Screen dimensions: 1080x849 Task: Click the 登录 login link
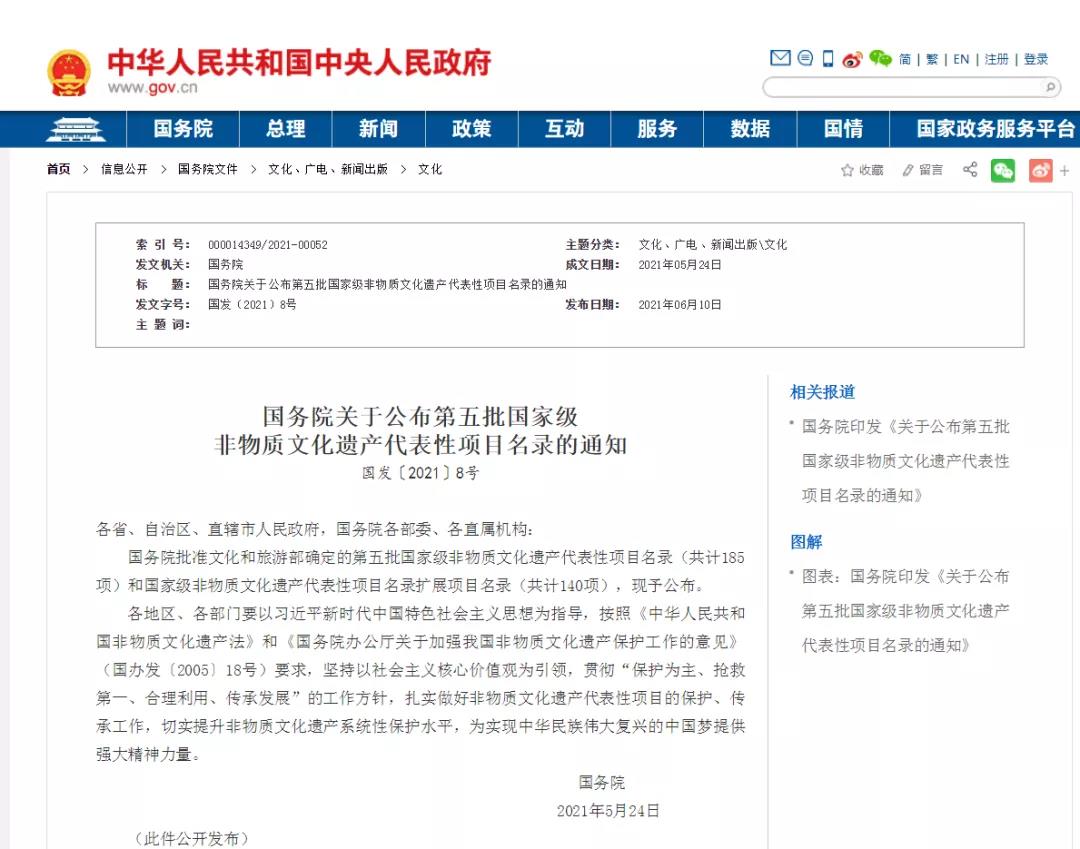pos(1036,59)
